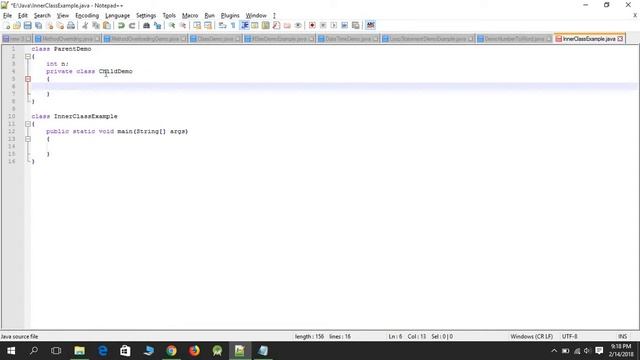Save the current file using the Save icon
This screenshot has width=640, height=360.
pos(27,25)
